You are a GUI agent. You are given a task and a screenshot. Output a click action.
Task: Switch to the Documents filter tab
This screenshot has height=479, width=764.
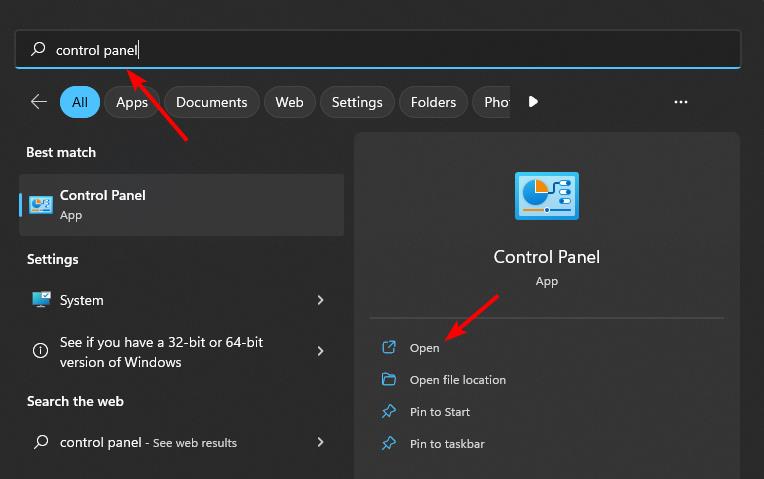click(211, 102)
